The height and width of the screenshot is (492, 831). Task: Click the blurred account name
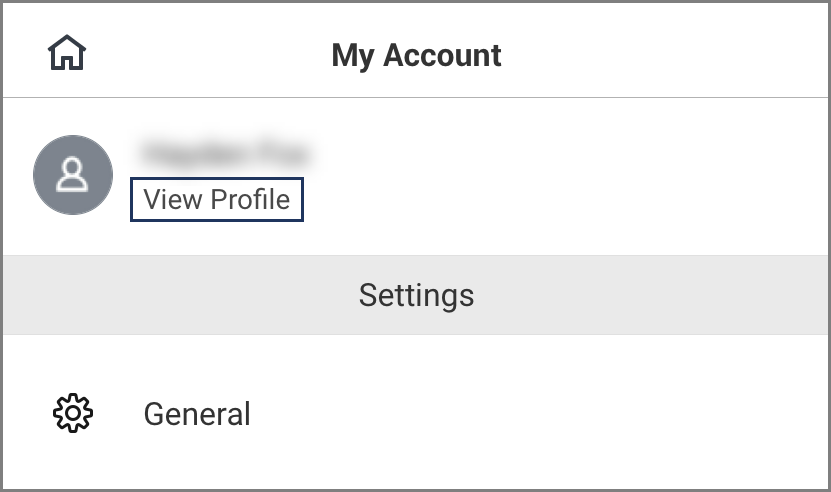pos(224,153)
